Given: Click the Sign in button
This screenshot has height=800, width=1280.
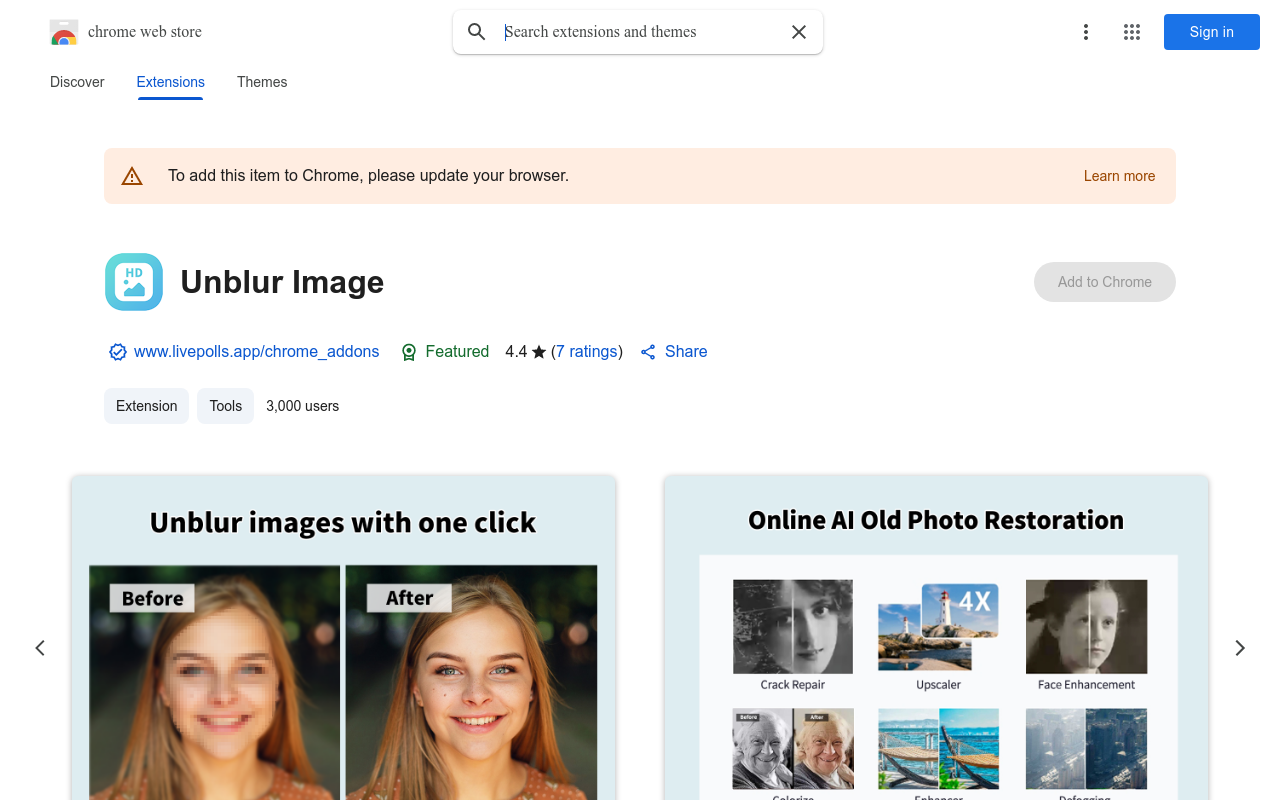Looking at the screenshot, I should [x=1212, y=32].
